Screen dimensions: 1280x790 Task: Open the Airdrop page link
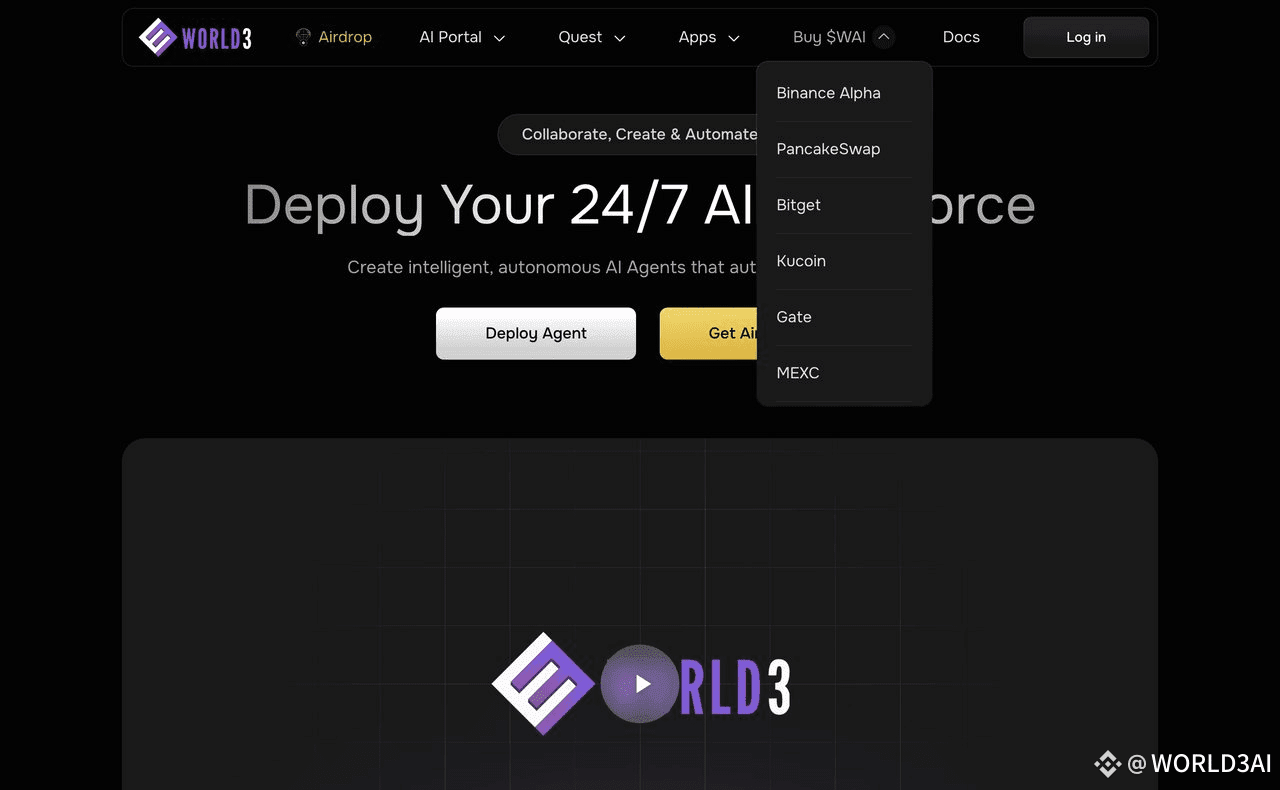[345, 37]
